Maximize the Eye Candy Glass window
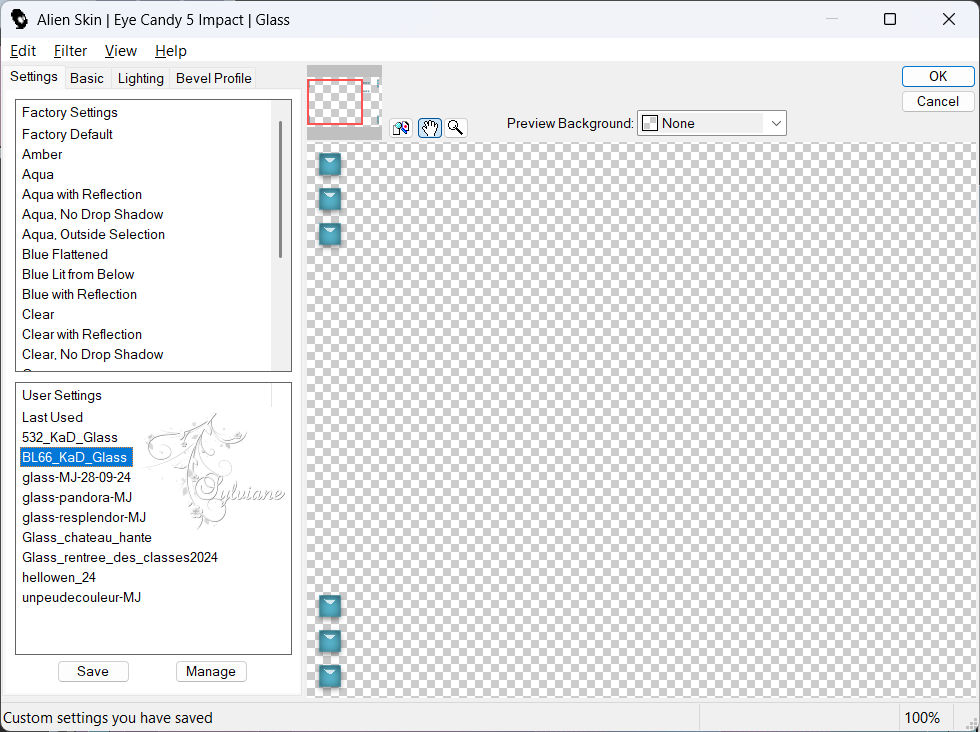This screenshot has height=732, width=980. 890,19
